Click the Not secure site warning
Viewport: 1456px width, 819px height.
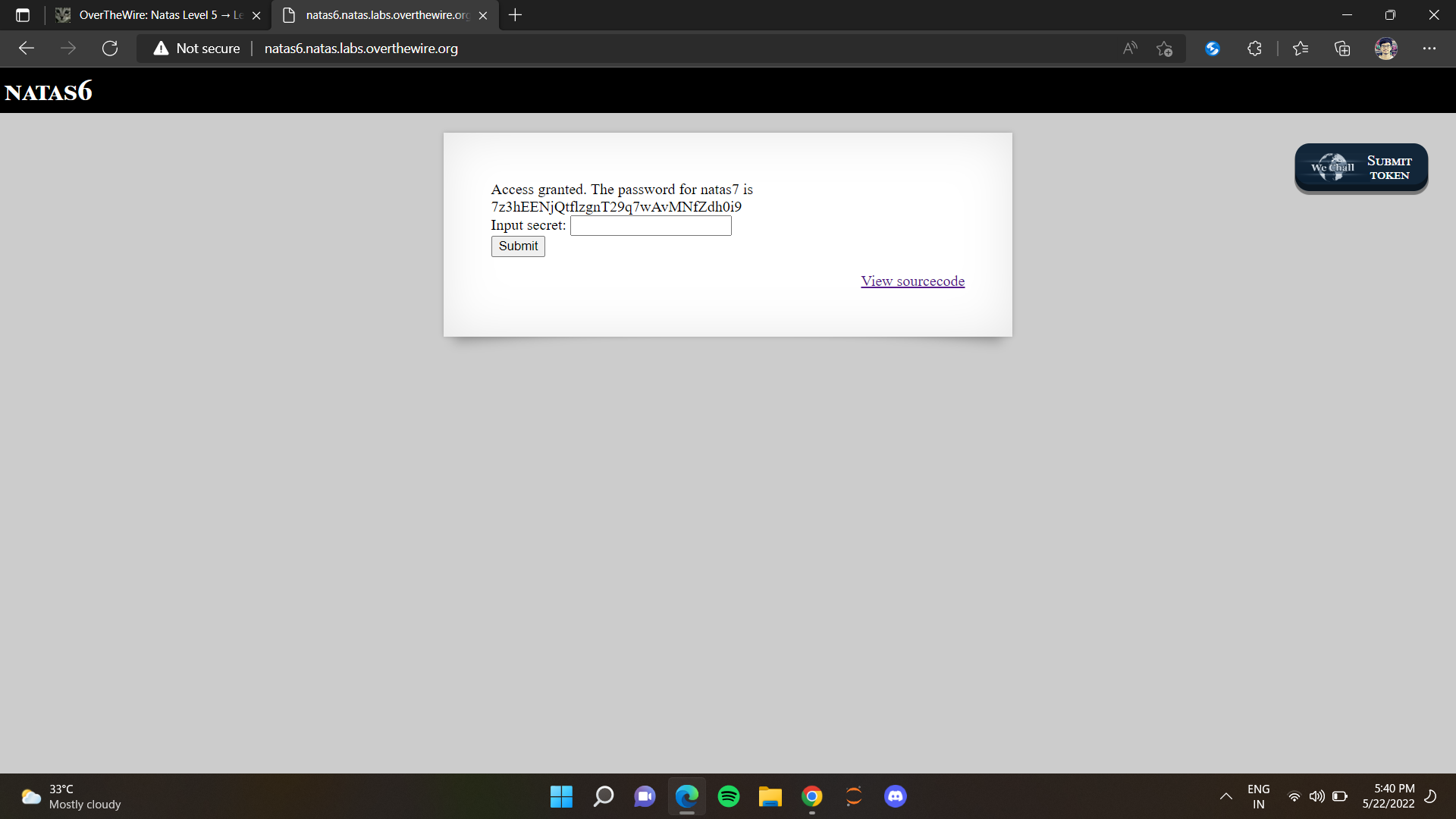point(197,49)
